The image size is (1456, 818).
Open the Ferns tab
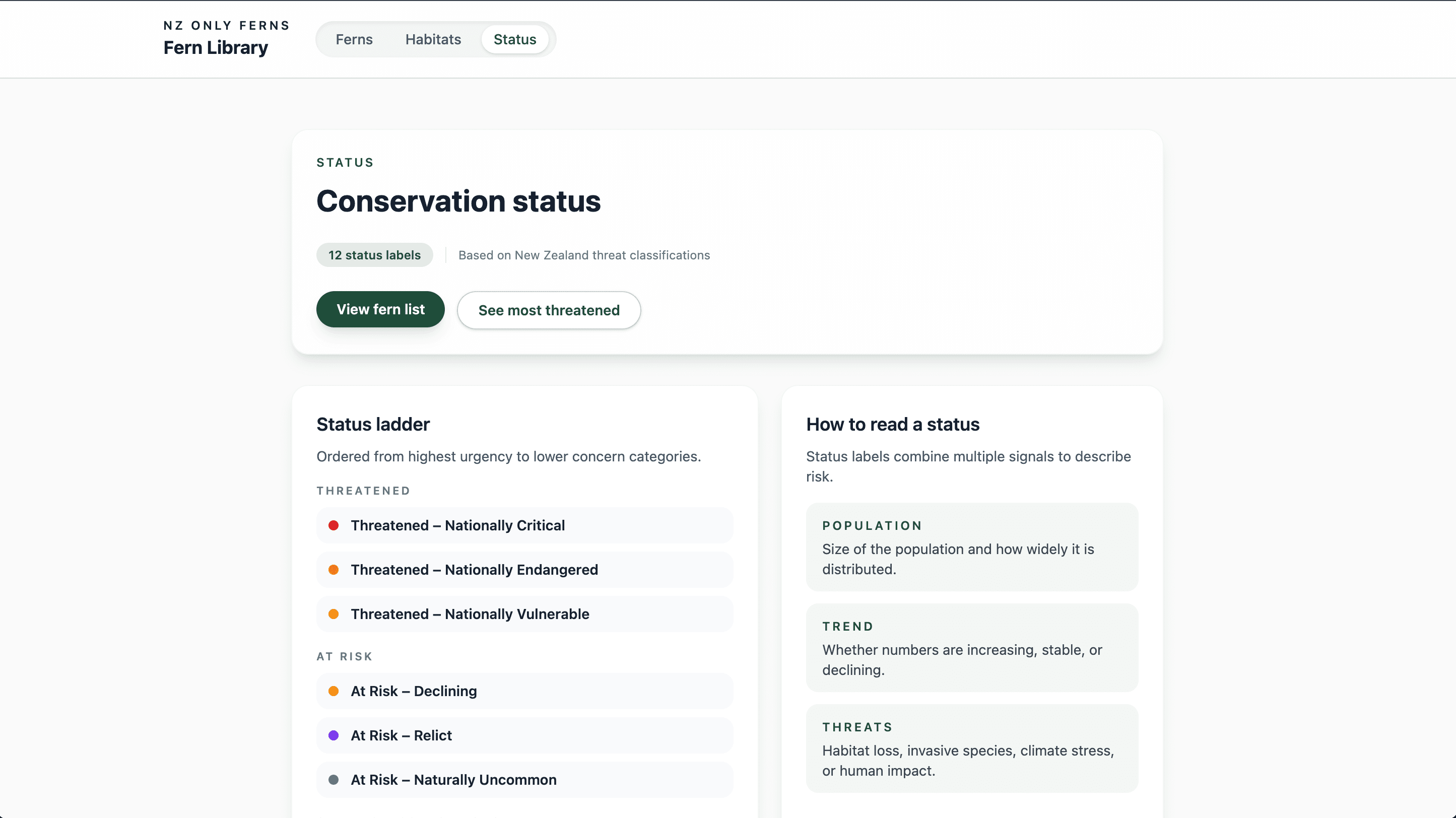(x=354, y=40)
